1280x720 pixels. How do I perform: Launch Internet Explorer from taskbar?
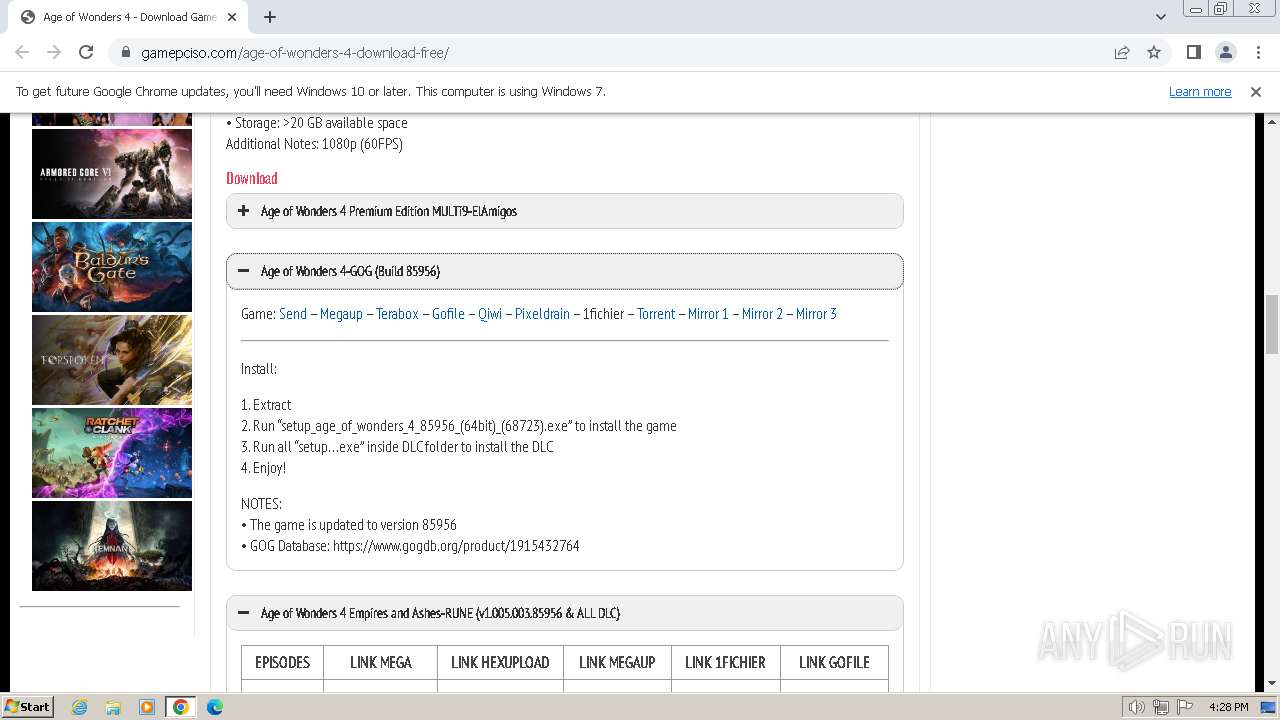79,707
